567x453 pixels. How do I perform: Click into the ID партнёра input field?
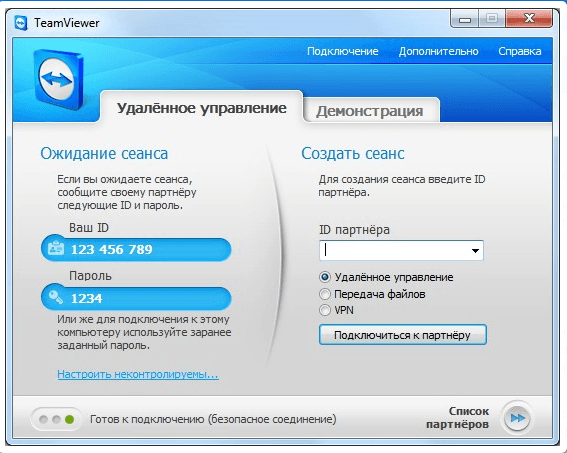pyautogui.click(x=394, y=251)
